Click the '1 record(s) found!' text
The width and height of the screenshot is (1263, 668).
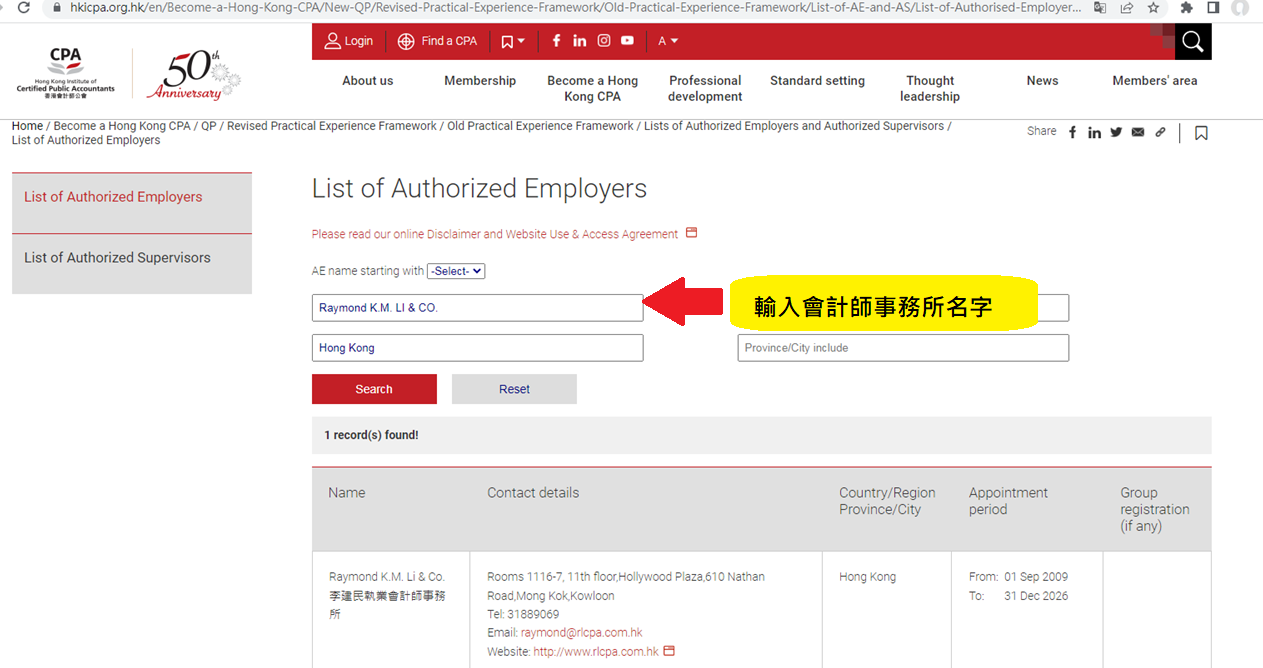[371, 436]
